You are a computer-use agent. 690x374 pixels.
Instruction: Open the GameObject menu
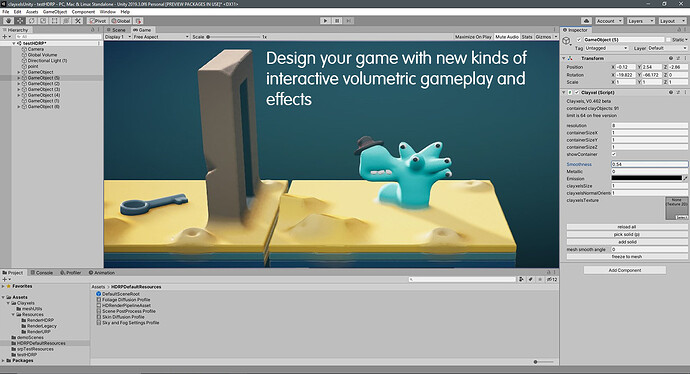[55, 12]
